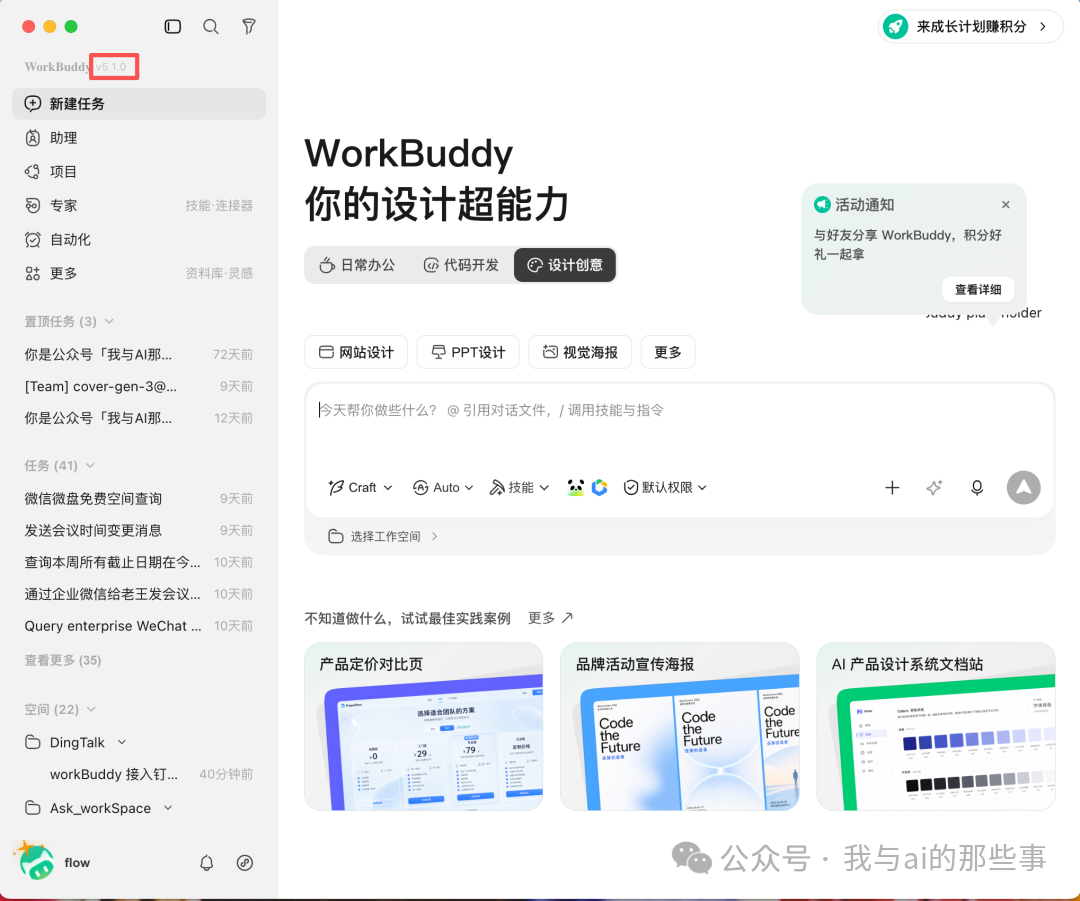
Task: Click the link icon beside the bell
Action: (x=245, y=862)
